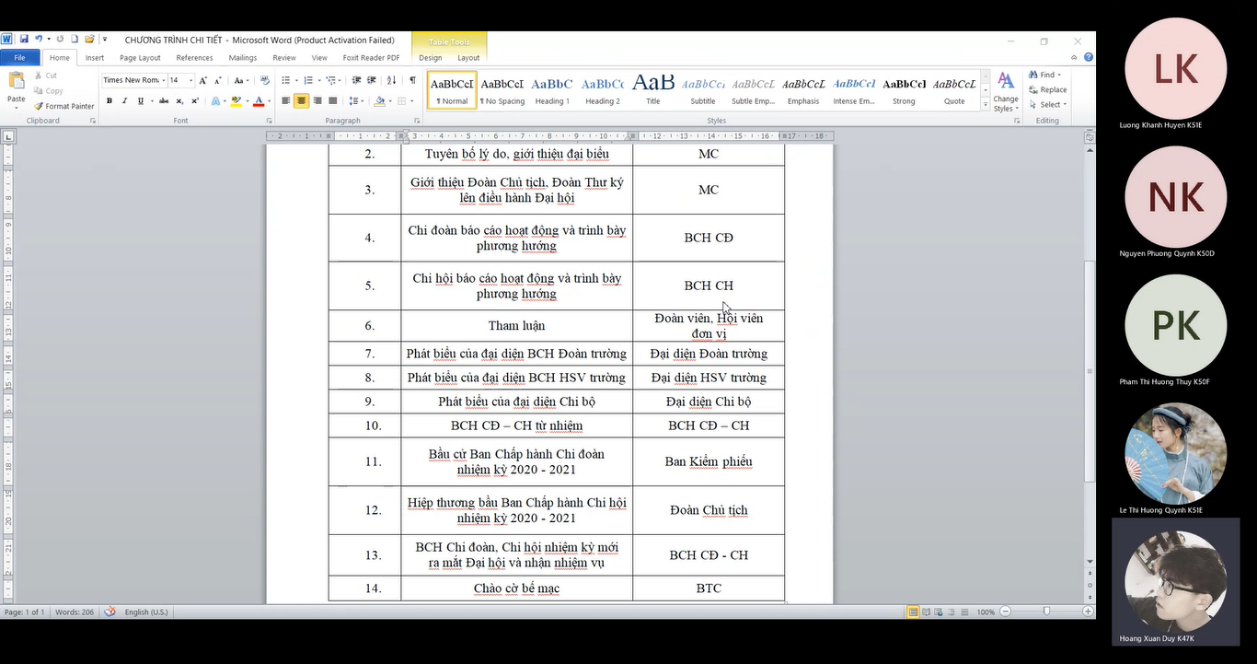Open the font size dropdown
The height and width of the screenshot is (664, 1257).
[x=191, y=80]
